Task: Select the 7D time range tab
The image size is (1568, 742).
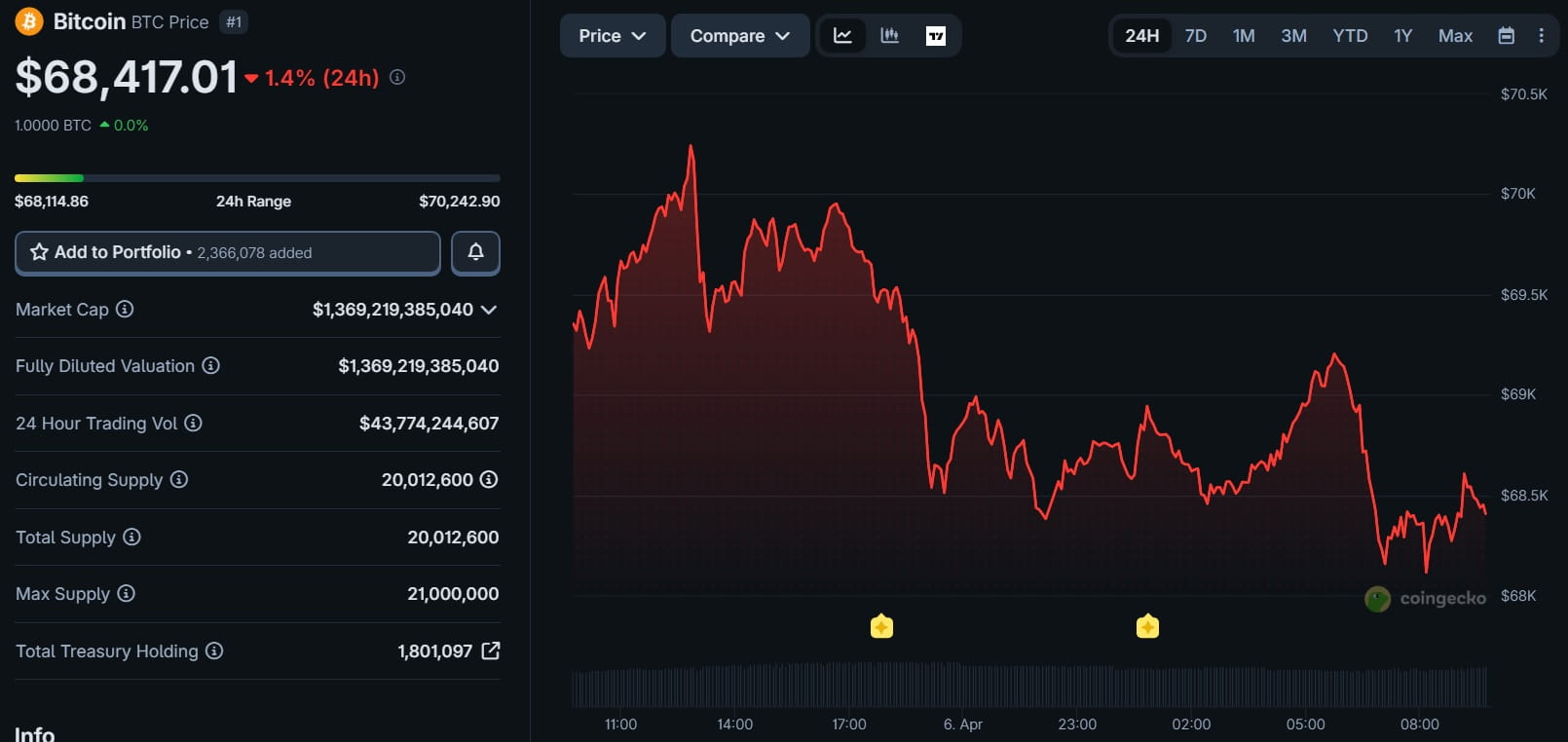Action: (x=1195, y=36)
